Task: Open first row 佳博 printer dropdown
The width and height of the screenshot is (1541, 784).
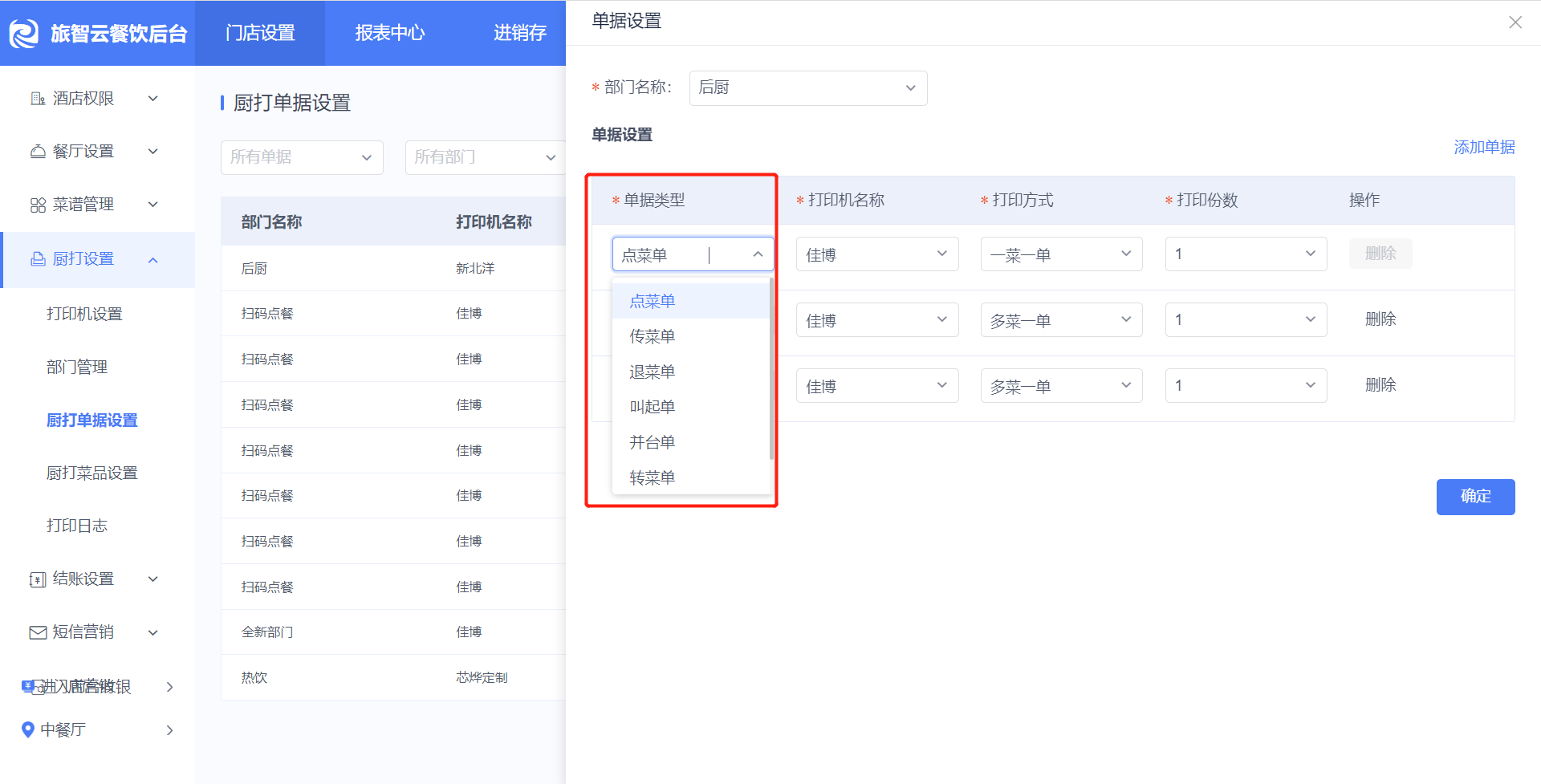Action: 877,254
